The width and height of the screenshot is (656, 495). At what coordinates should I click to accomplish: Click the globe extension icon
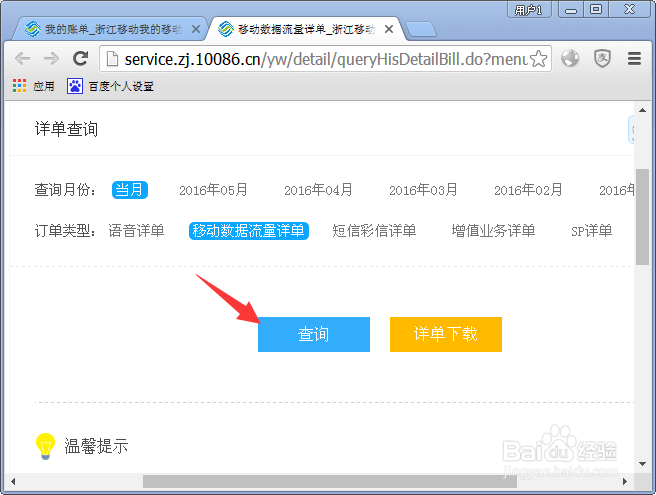point(570,59)
